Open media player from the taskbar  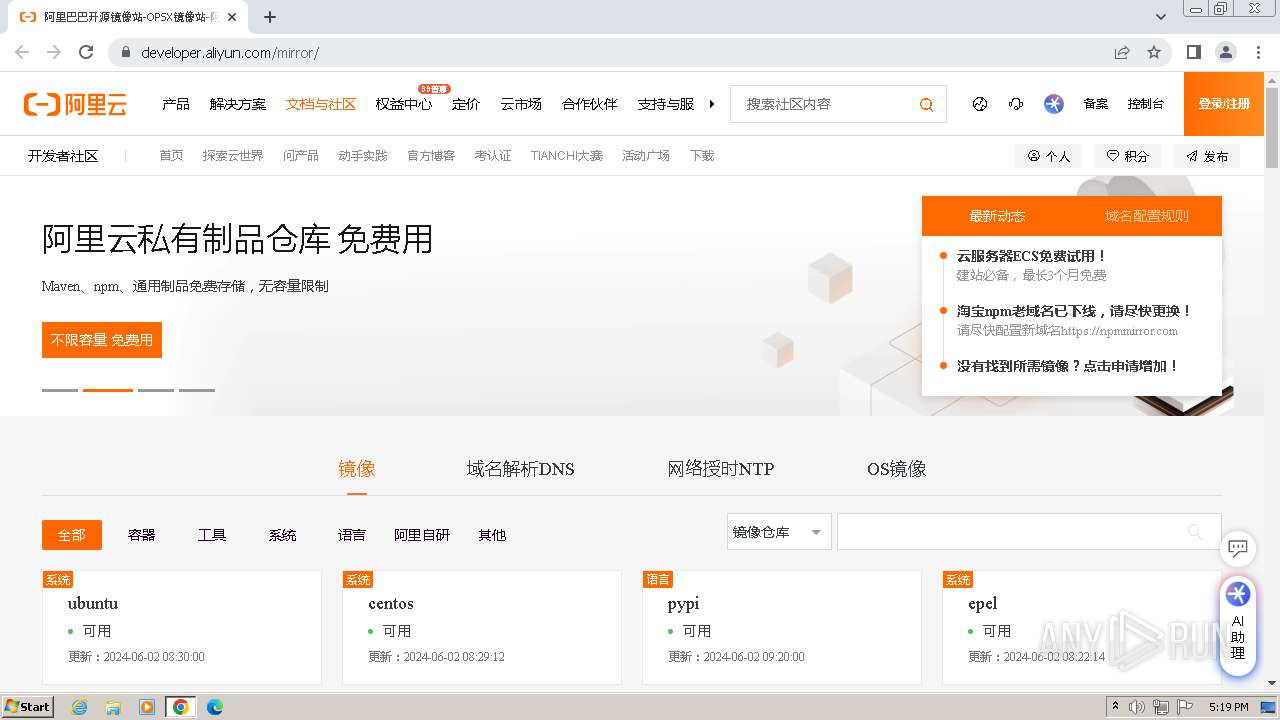[x=147, y=707]
